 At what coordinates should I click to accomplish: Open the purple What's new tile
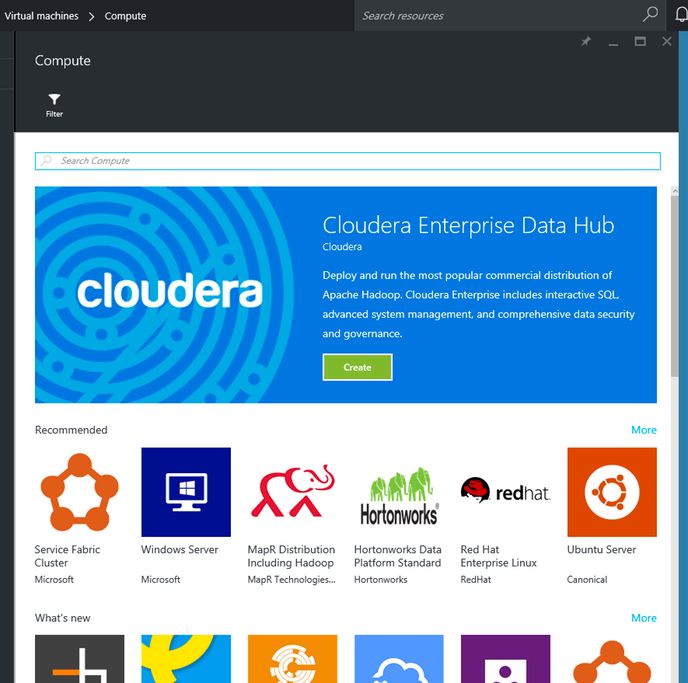505,658
